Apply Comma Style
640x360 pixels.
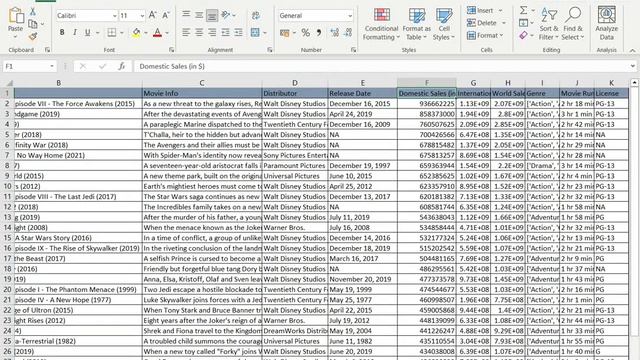coord(318,32)
